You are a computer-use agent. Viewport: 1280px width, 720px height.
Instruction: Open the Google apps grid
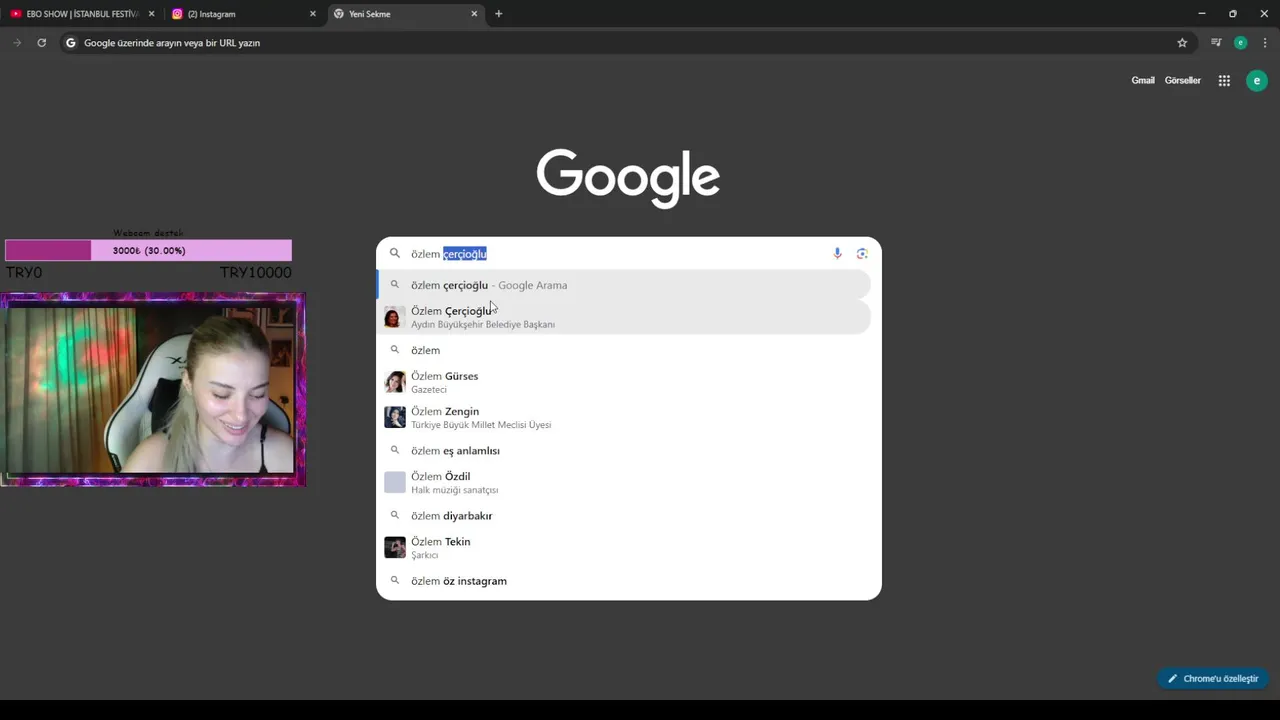coord(1224,81)
